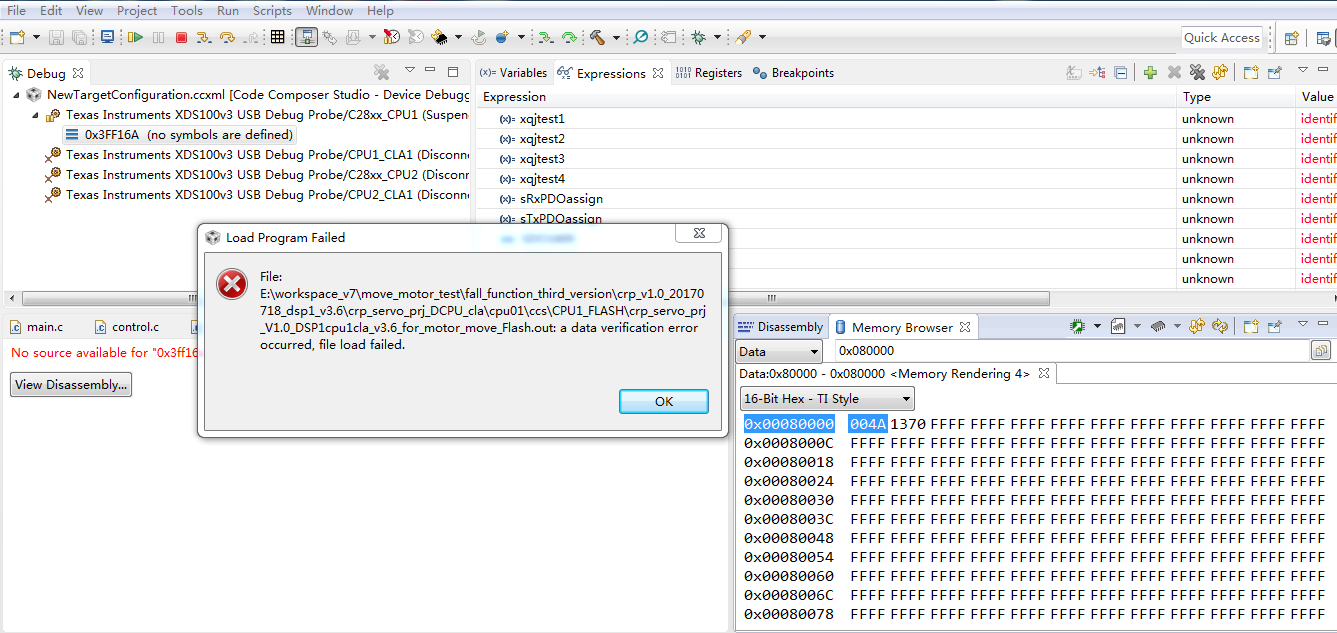Step into the next instruction
This screenshot has width=1337, height=633.
pos(205,37)
